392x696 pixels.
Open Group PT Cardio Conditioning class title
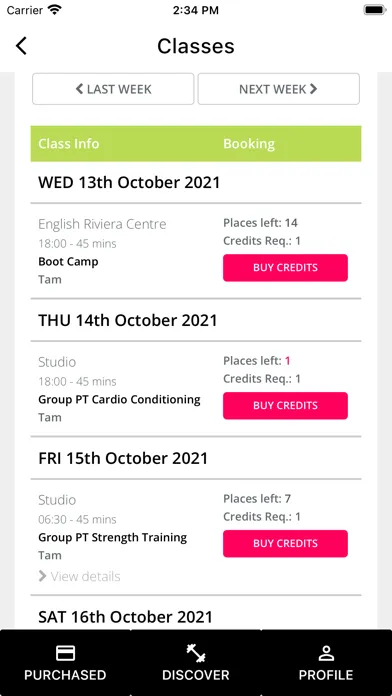119,399
